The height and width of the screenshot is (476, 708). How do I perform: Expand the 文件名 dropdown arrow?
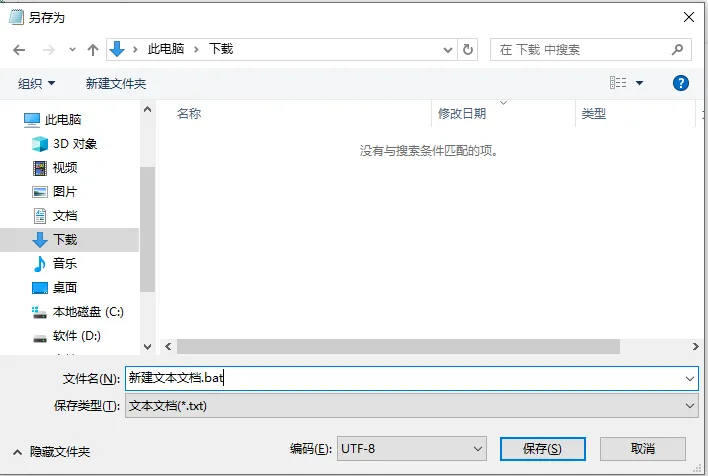click(690, 378)
